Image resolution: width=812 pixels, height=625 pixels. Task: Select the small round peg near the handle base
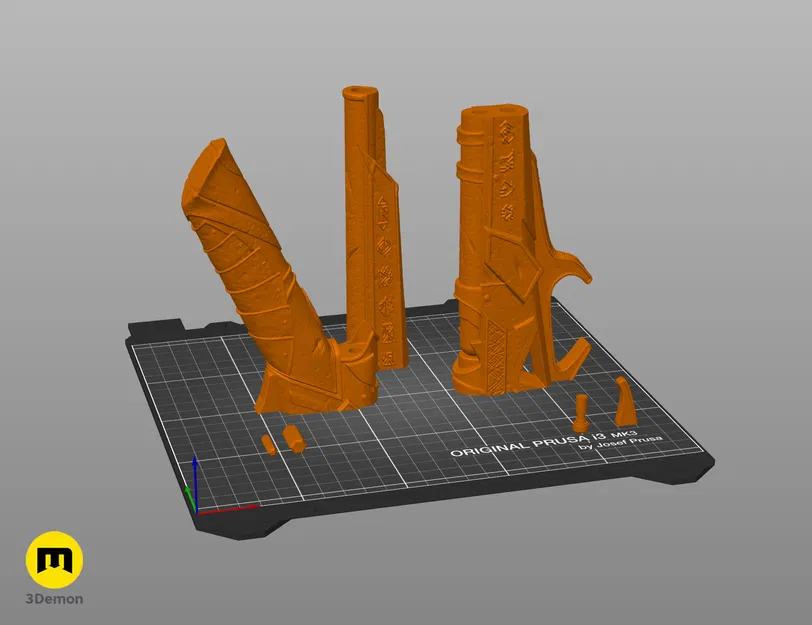click(292, 437)
